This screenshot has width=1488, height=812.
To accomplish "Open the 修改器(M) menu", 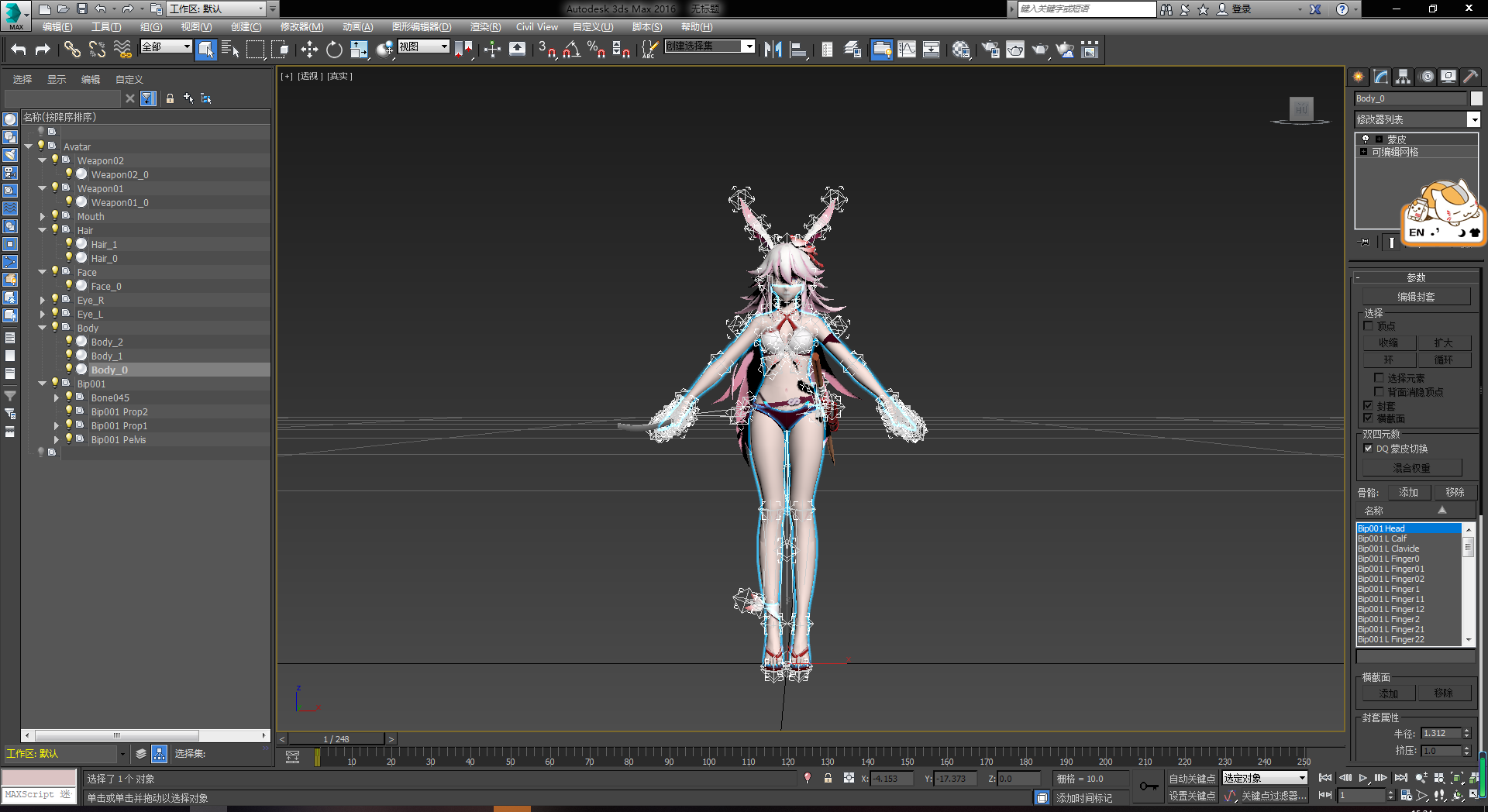I will point(301,27).
